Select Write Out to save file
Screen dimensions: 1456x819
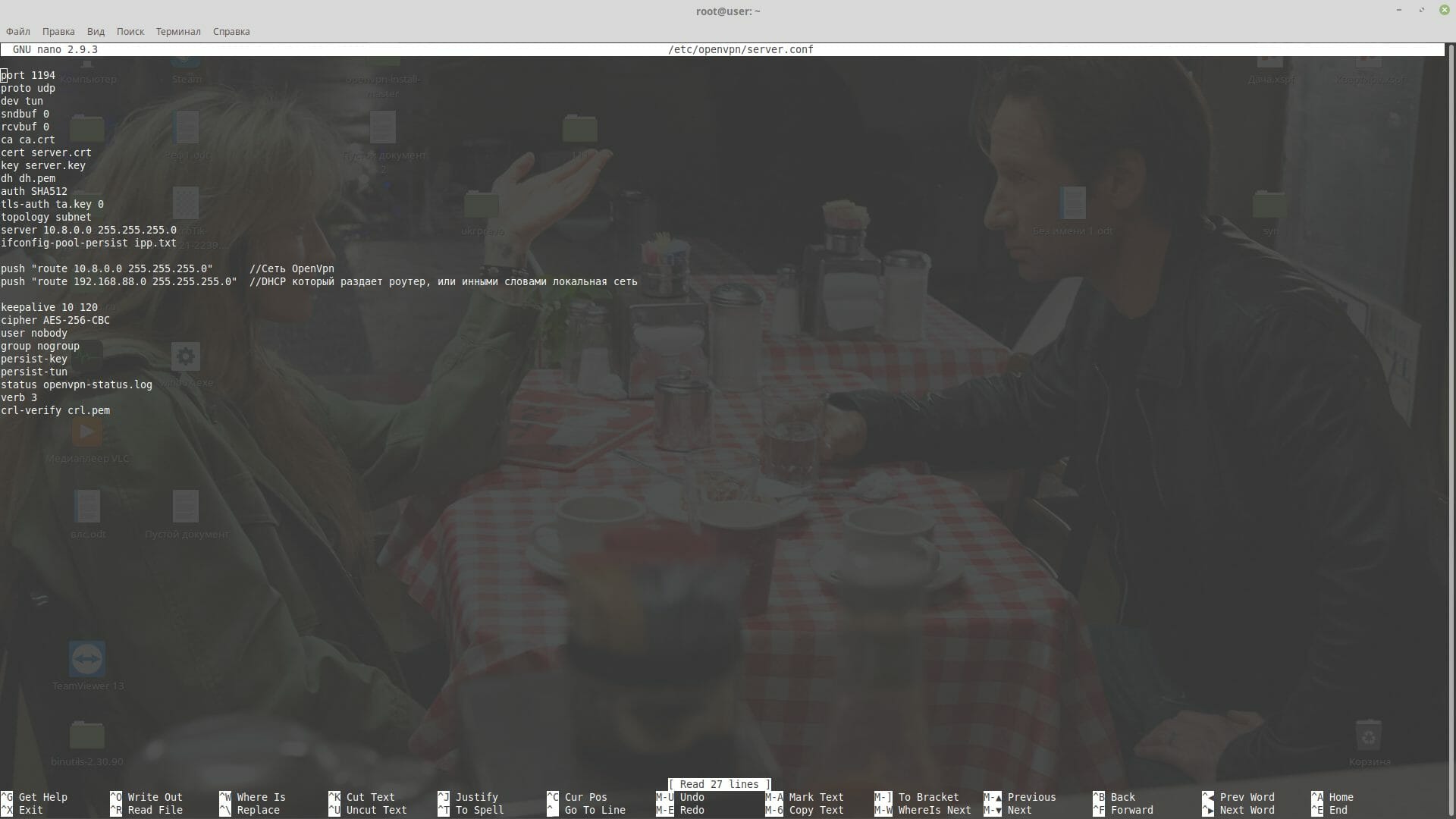pos(155,796)
